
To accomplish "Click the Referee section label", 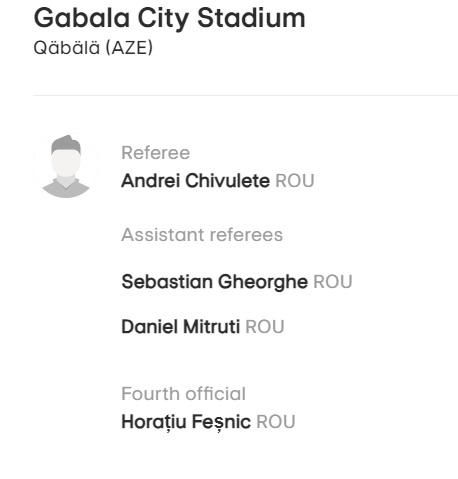I will click(156, 153).
